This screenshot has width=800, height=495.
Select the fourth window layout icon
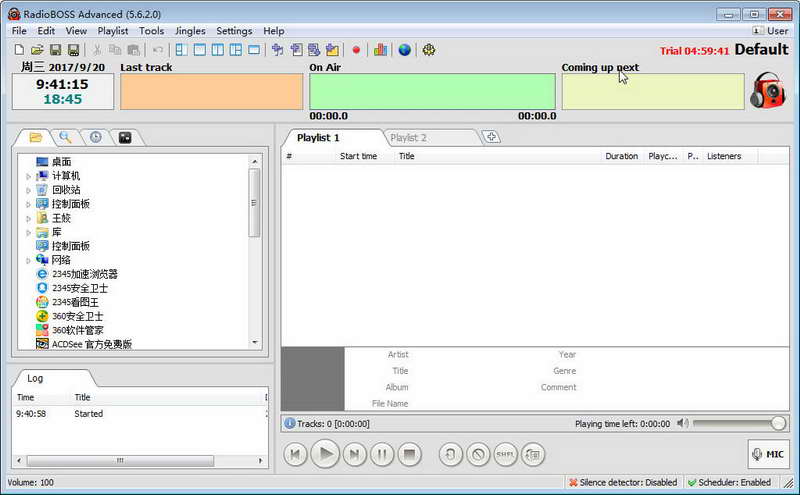click(236, 50)
